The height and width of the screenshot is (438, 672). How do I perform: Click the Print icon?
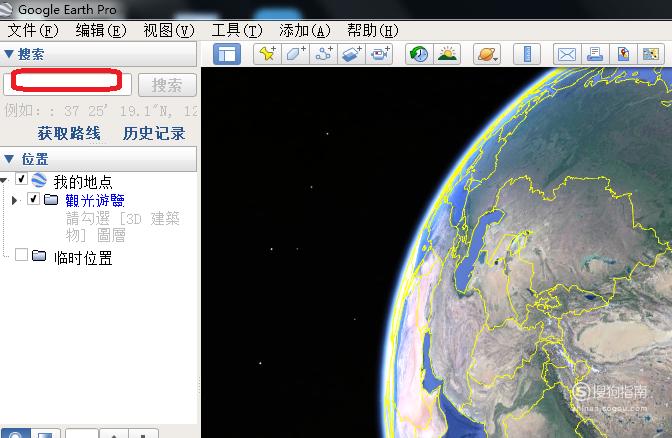pyautogui.click(x=595, y=54)
